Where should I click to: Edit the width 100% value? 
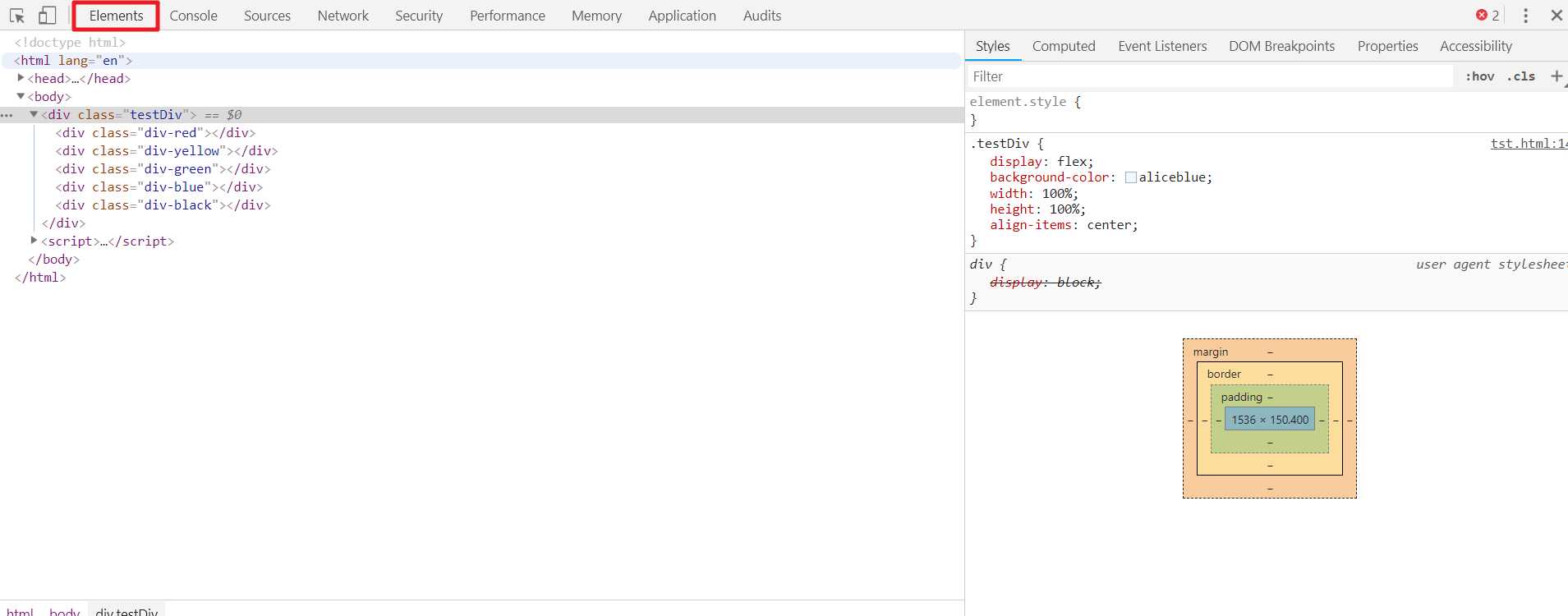[1058, 194]
